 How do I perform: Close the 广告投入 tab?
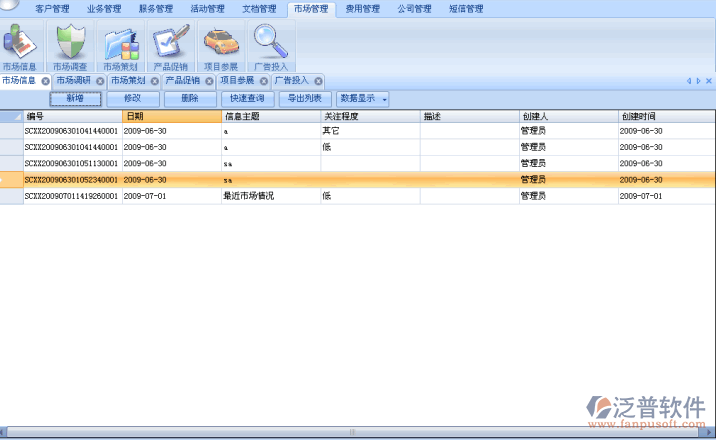pos(318,81)
